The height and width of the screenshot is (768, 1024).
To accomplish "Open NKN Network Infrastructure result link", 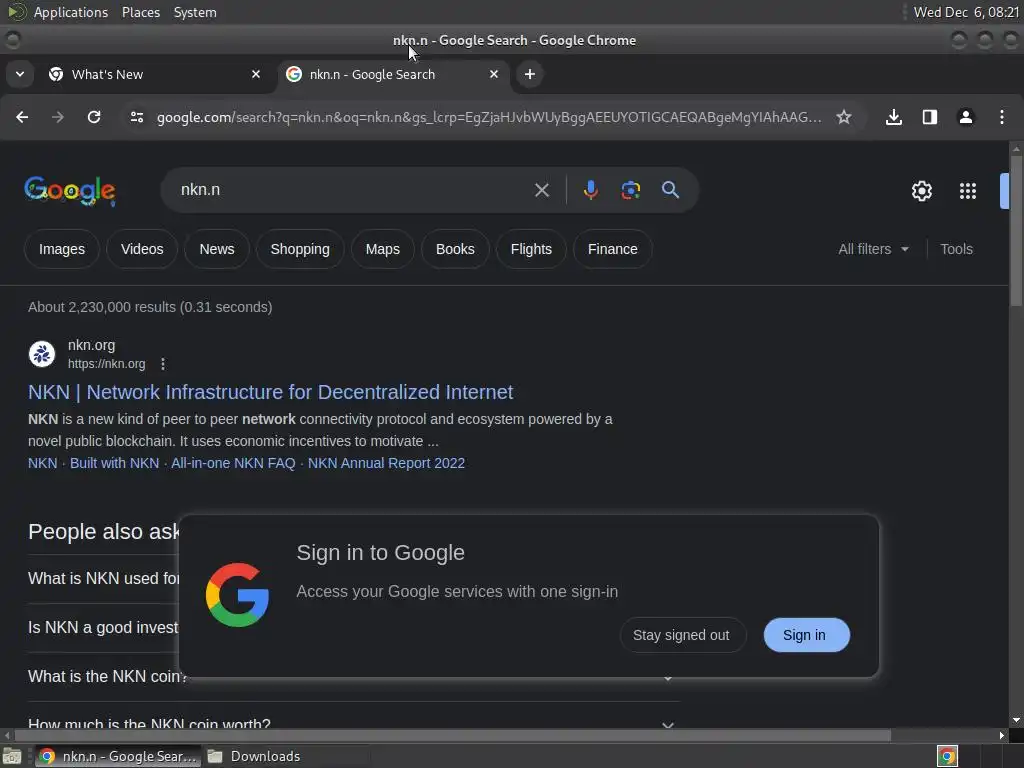I will pyautogui.click(x=270, y=392).
